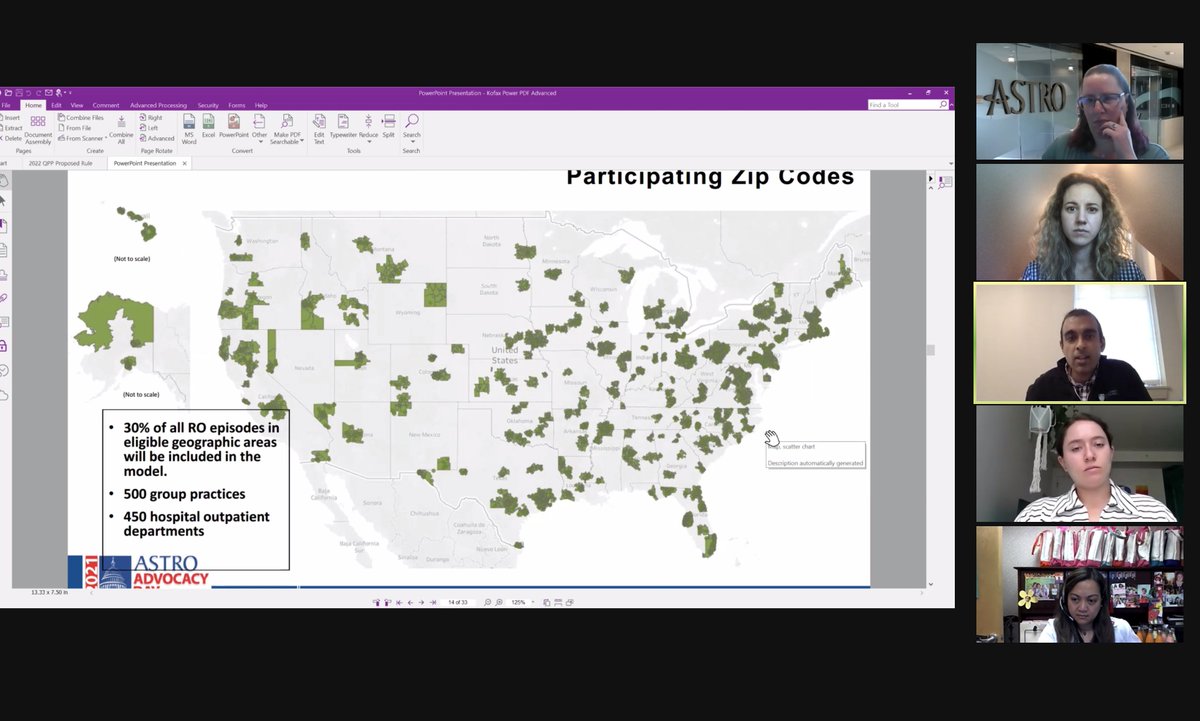Click Make PDF Searchable icon
Image resolution: width=1200 pixels, height=721 pixels.
pos(287,129)
